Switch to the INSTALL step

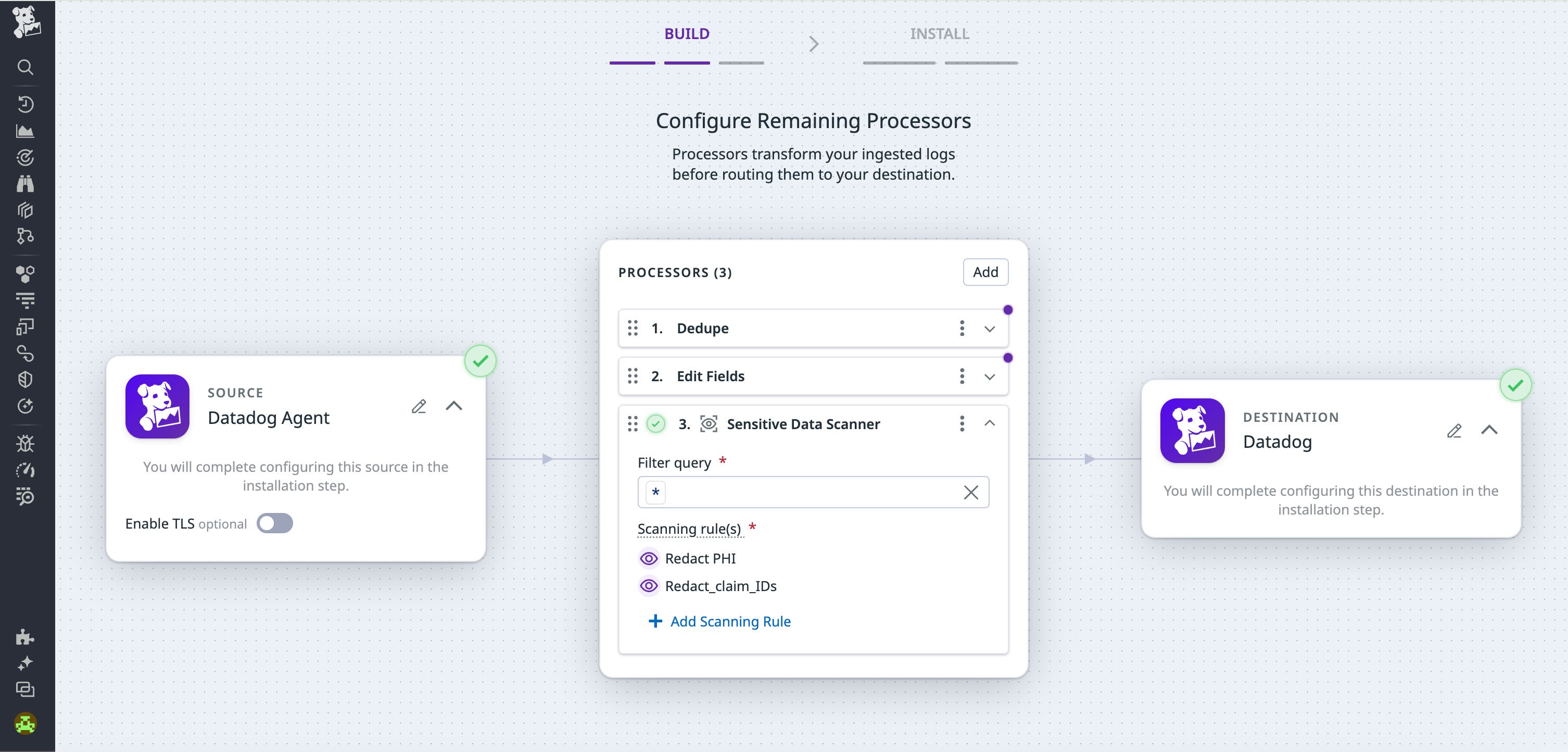click(939, 34)
